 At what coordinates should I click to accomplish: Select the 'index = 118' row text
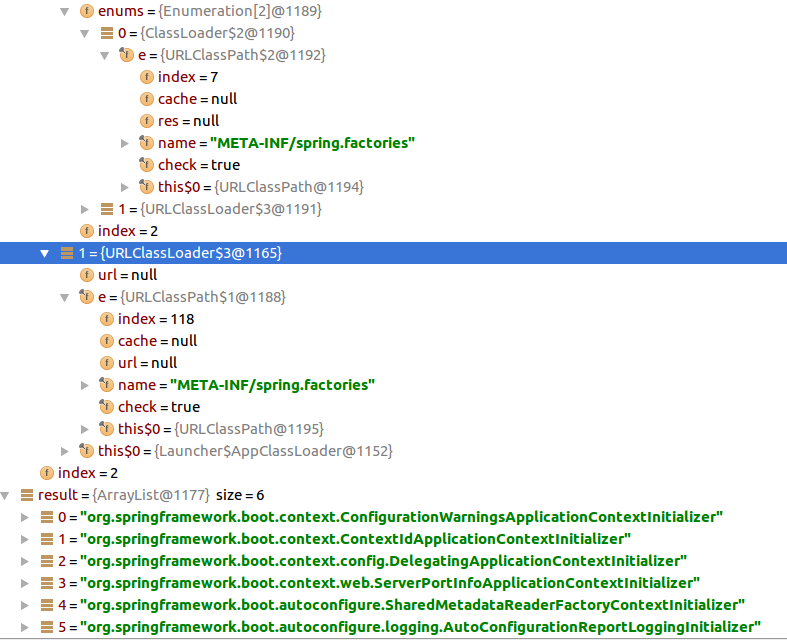click(x=156, y=319)
